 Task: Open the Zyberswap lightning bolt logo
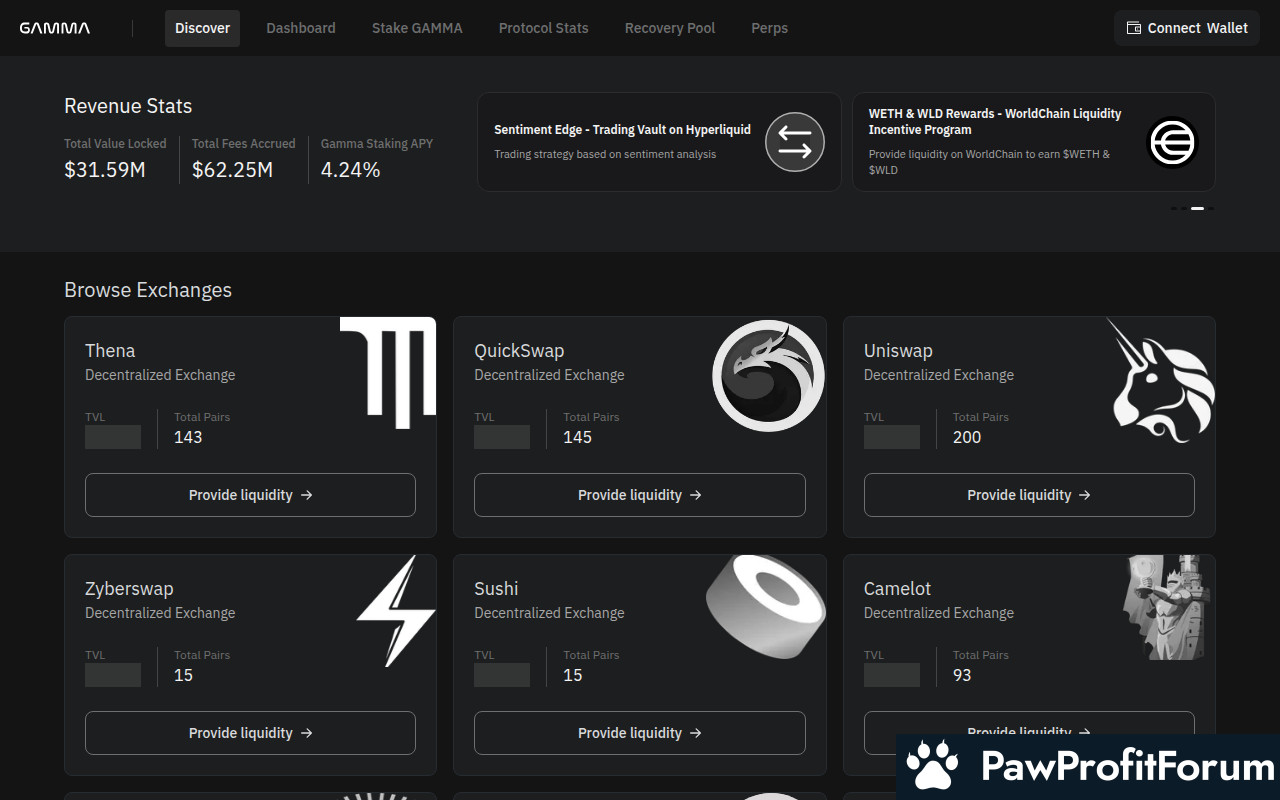pos(396,611)
